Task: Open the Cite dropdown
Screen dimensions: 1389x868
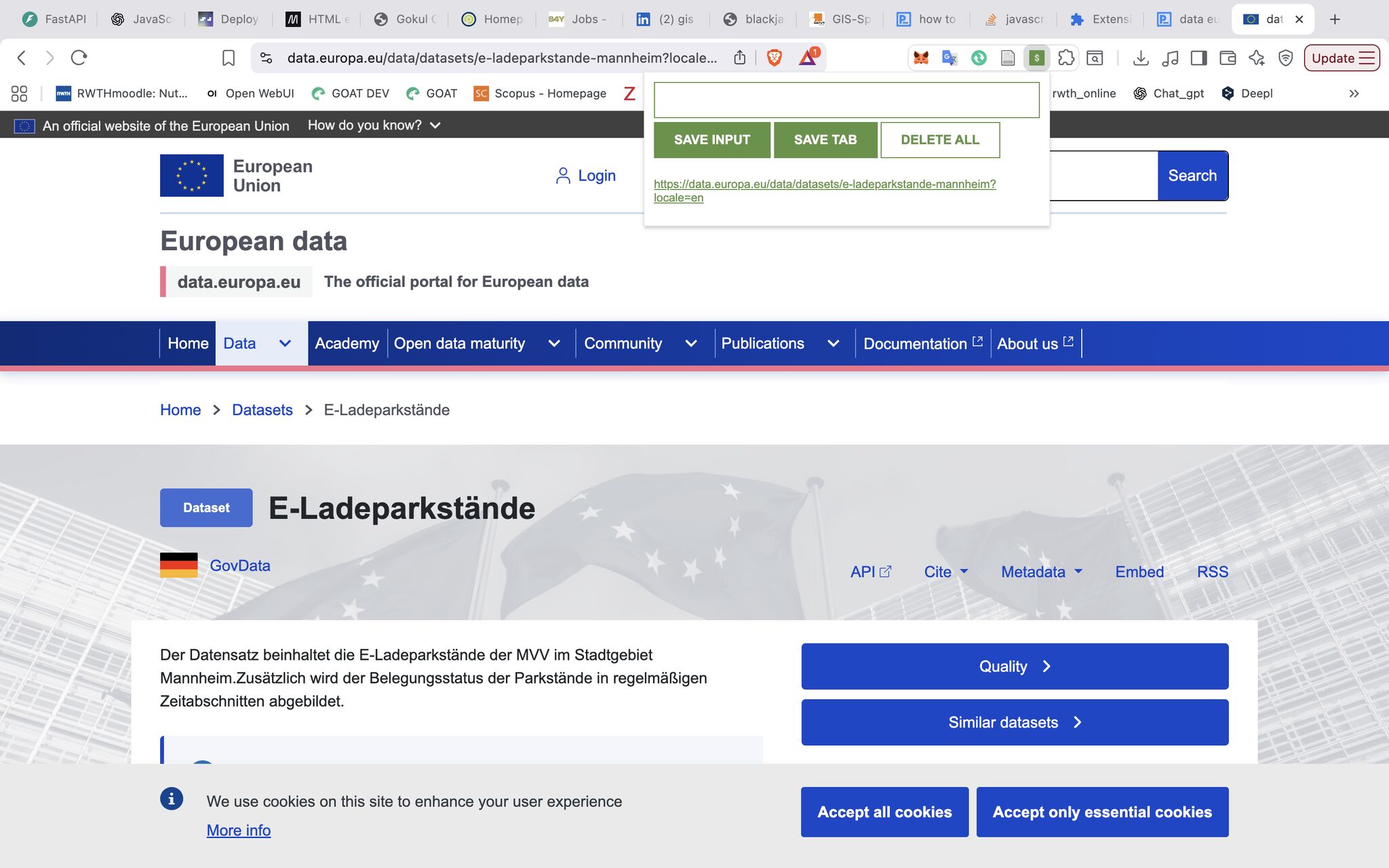Action: pyautogui.click(x=946, y=572)
